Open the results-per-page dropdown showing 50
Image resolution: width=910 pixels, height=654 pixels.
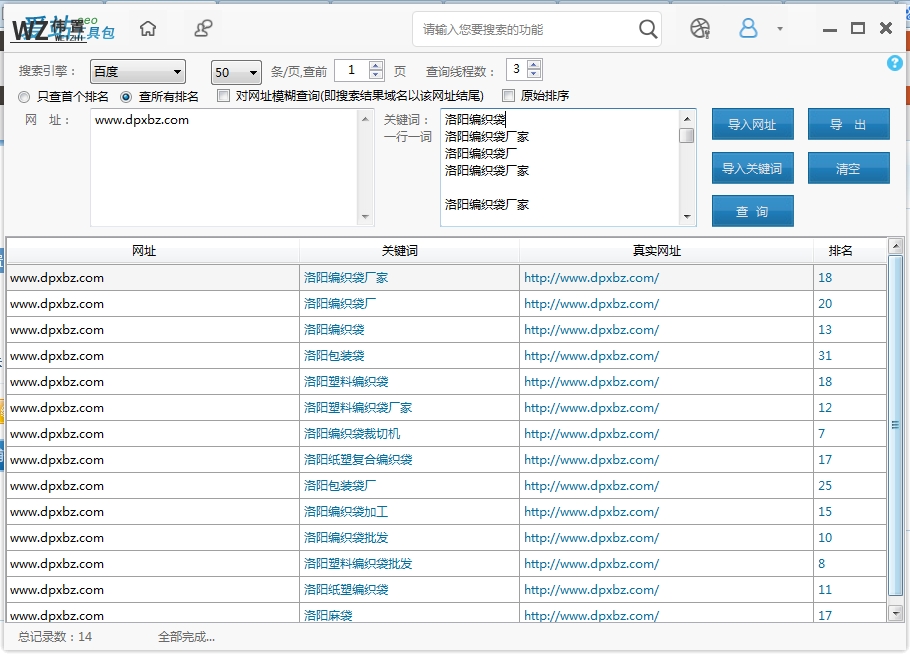(x=236, y=72)
